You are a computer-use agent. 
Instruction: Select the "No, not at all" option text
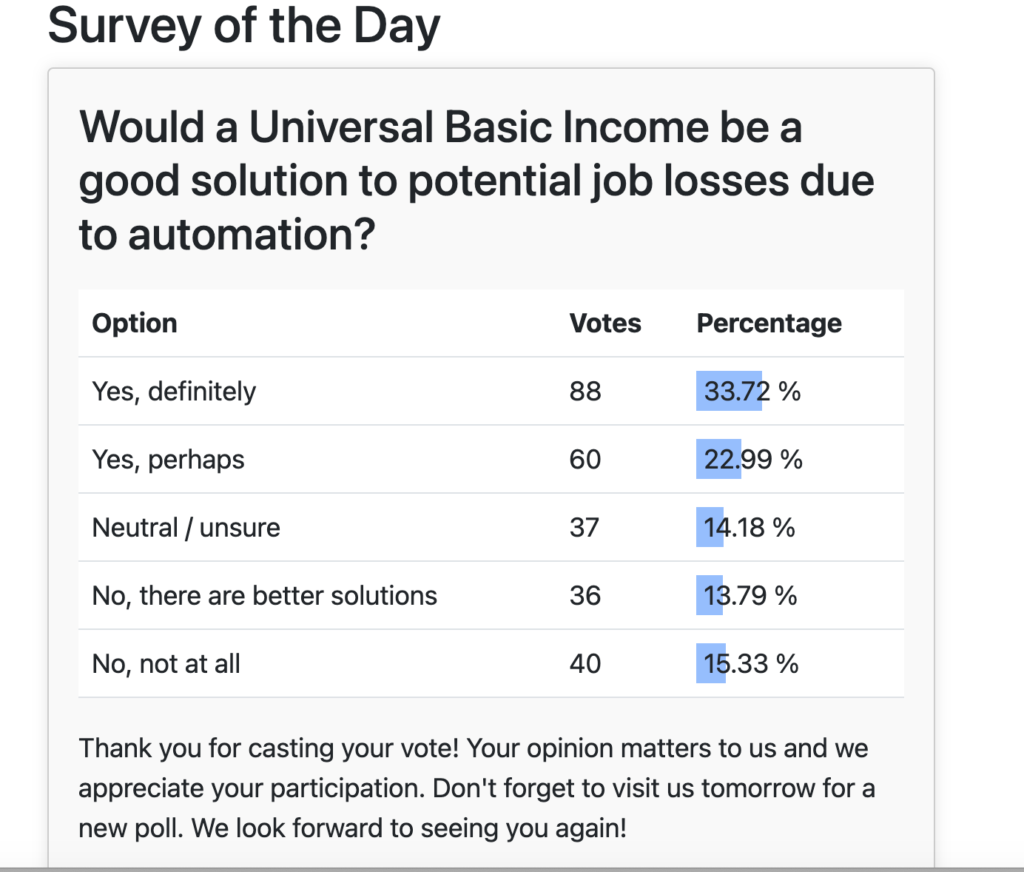point(166,663)
